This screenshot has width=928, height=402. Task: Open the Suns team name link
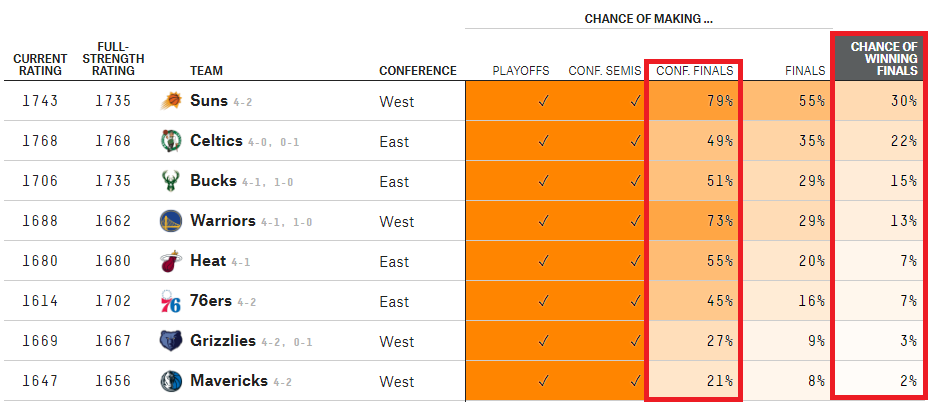[x=208, y=101]
